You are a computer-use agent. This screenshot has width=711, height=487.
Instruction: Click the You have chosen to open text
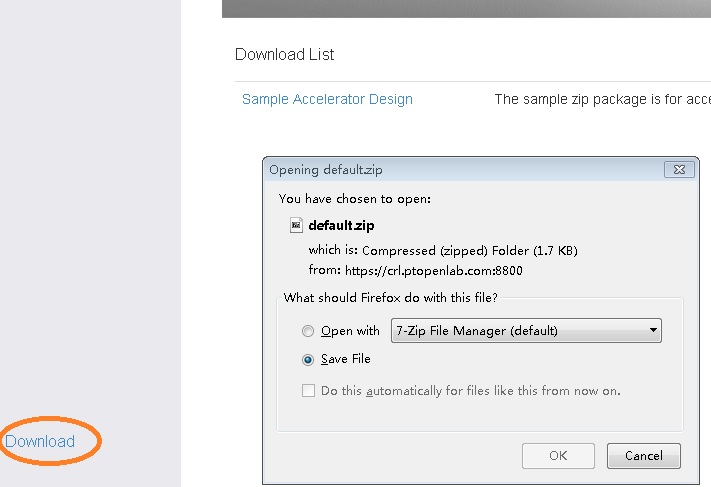pyautogui.click(x=355, y=199)
